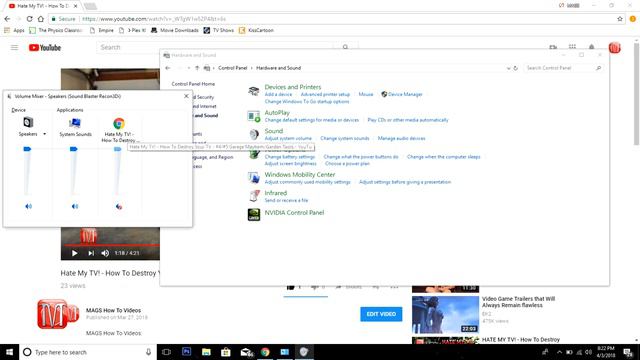The height and width of the screenshot is (360, 640).
Task: Open File Explorer from the taskbar
Action: tap(206, 352)
